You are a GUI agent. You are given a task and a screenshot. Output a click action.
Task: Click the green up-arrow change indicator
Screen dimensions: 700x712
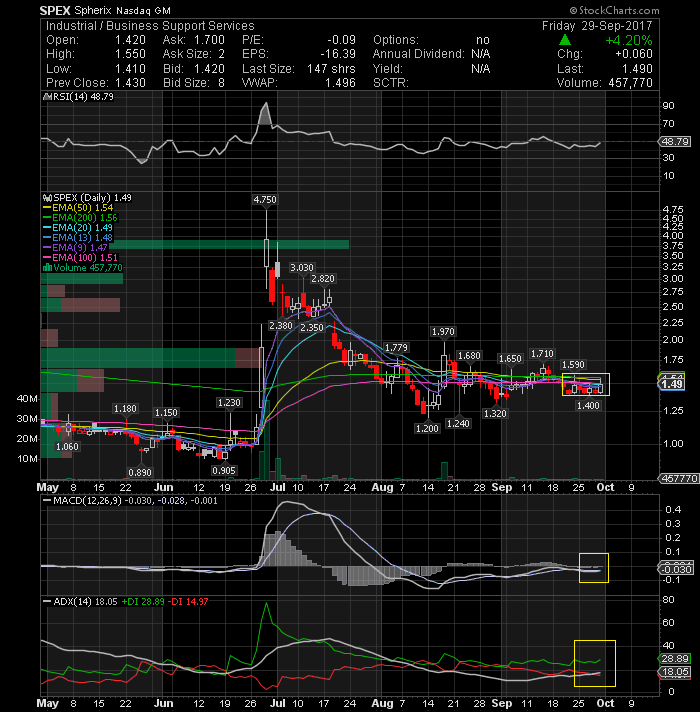[x=564, y=40]
